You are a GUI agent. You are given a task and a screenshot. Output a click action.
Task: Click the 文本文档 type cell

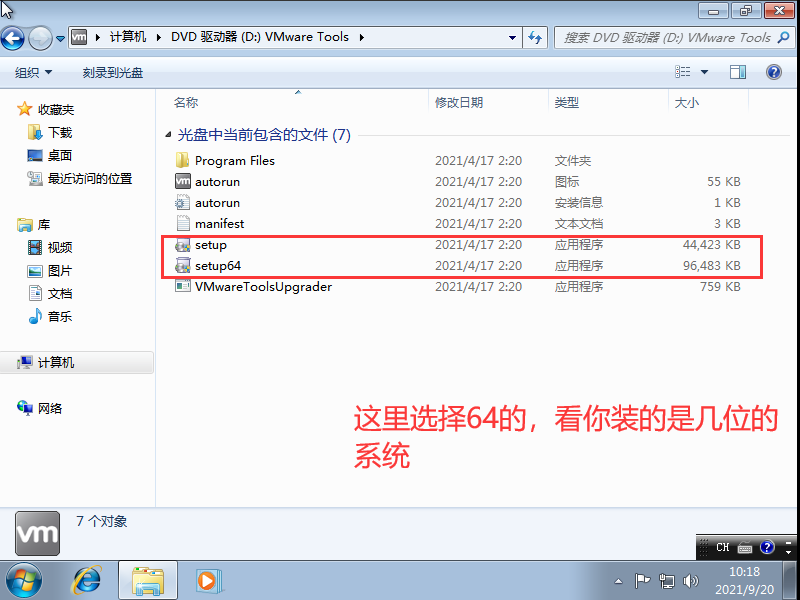579,223
